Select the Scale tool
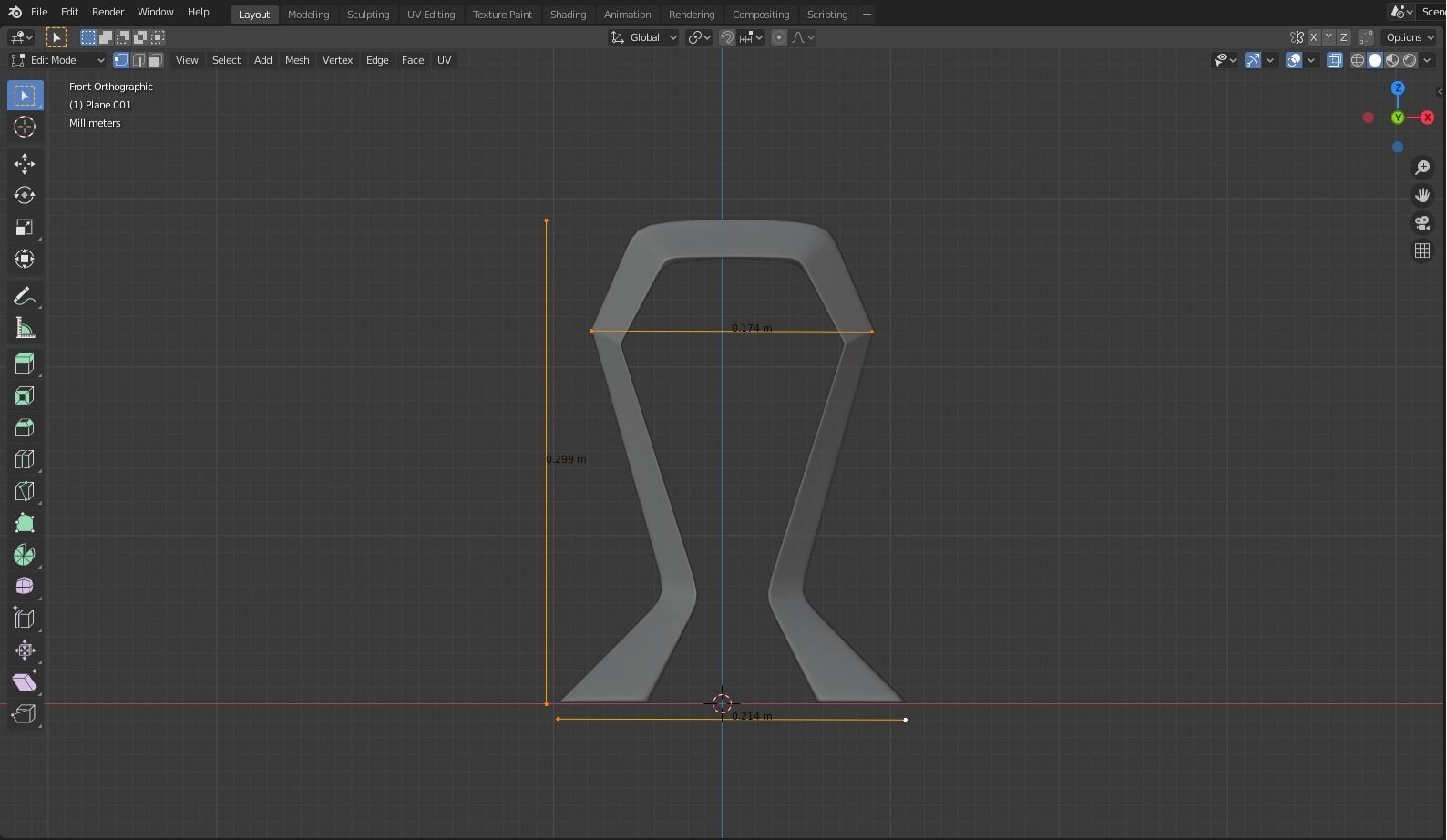Screen dimensions: 1447x840 (x=25, y=228)
